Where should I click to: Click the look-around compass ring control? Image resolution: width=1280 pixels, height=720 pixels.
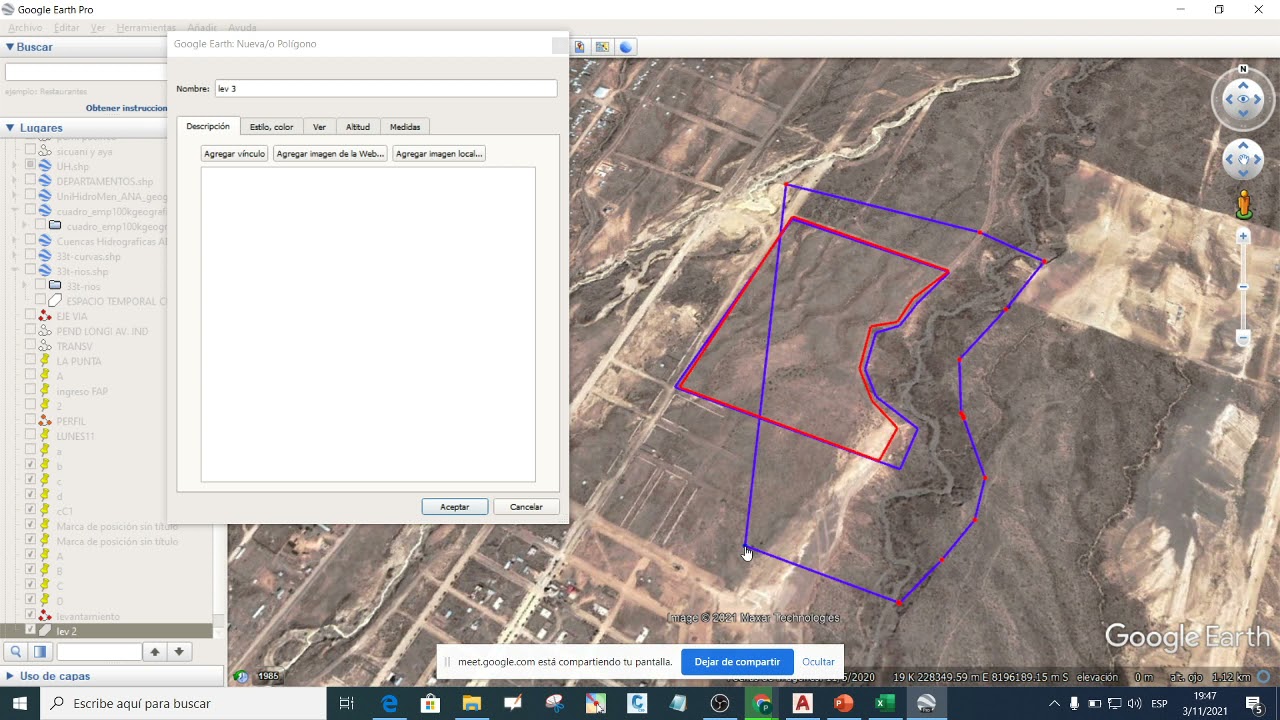tap(1243, 99)
